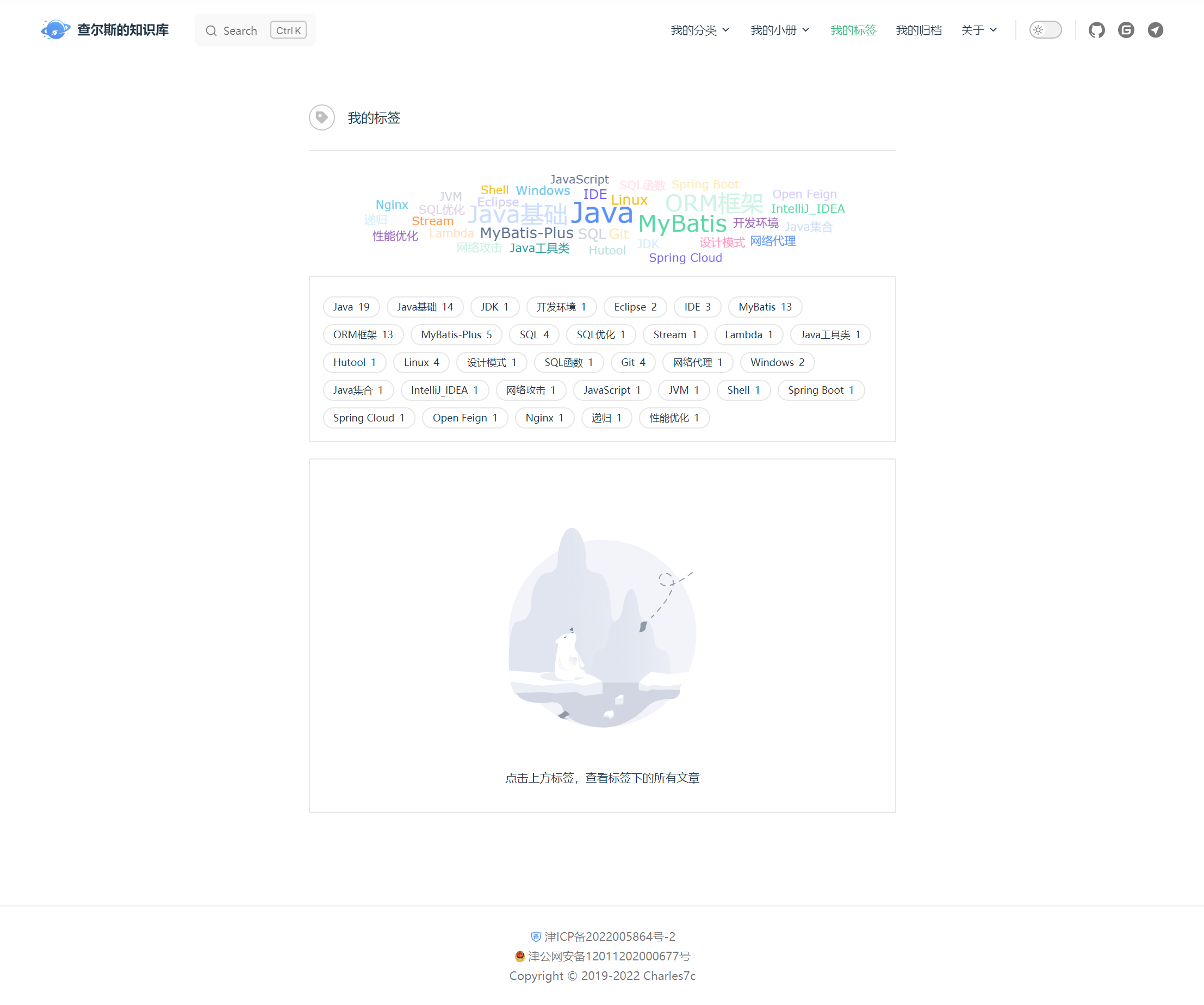Image resolution: width=1204 pixels, height=1005 pixels.
Task: Click the tag icon beside 我的标签
Action: [x=321, y=117]
